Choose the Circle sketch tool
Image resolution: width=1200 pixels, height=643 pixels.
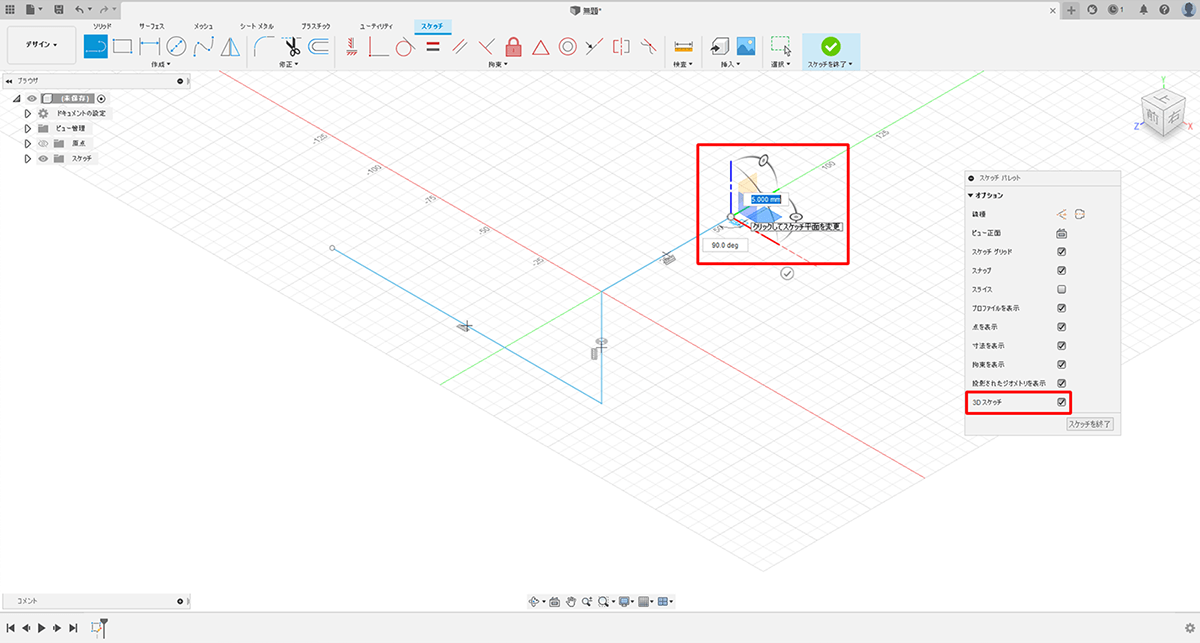[177, 46]
